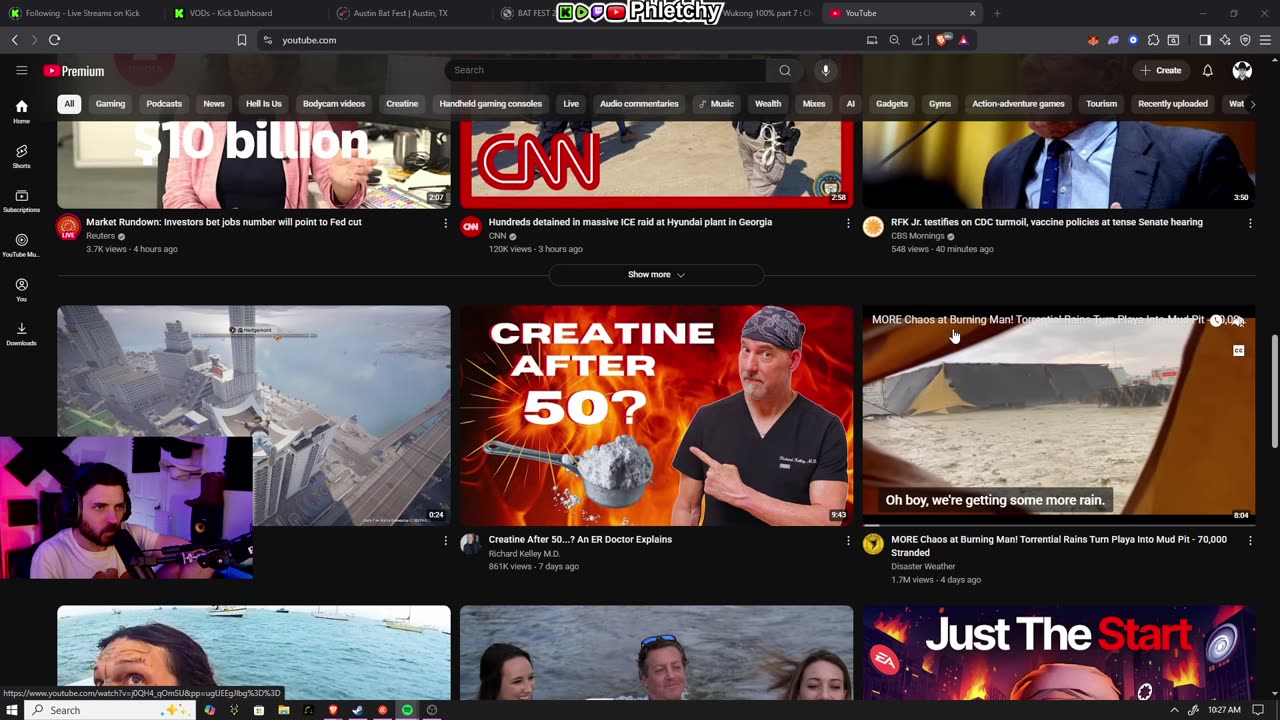Screen dimensions: 1280x720
Task: Open the browser main menu
Action: (x=1266, y=40)
